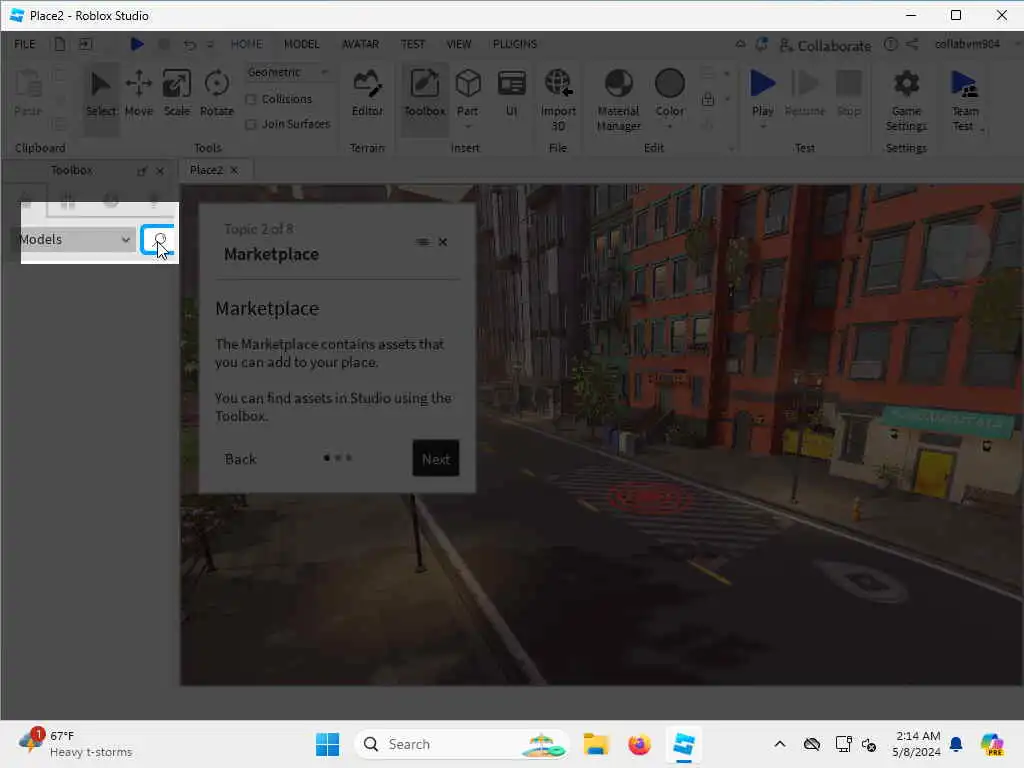Open the Models category dropdown
Image resolution: width=1024 pixels, height=768 pixels.
(x=76, y=240)
